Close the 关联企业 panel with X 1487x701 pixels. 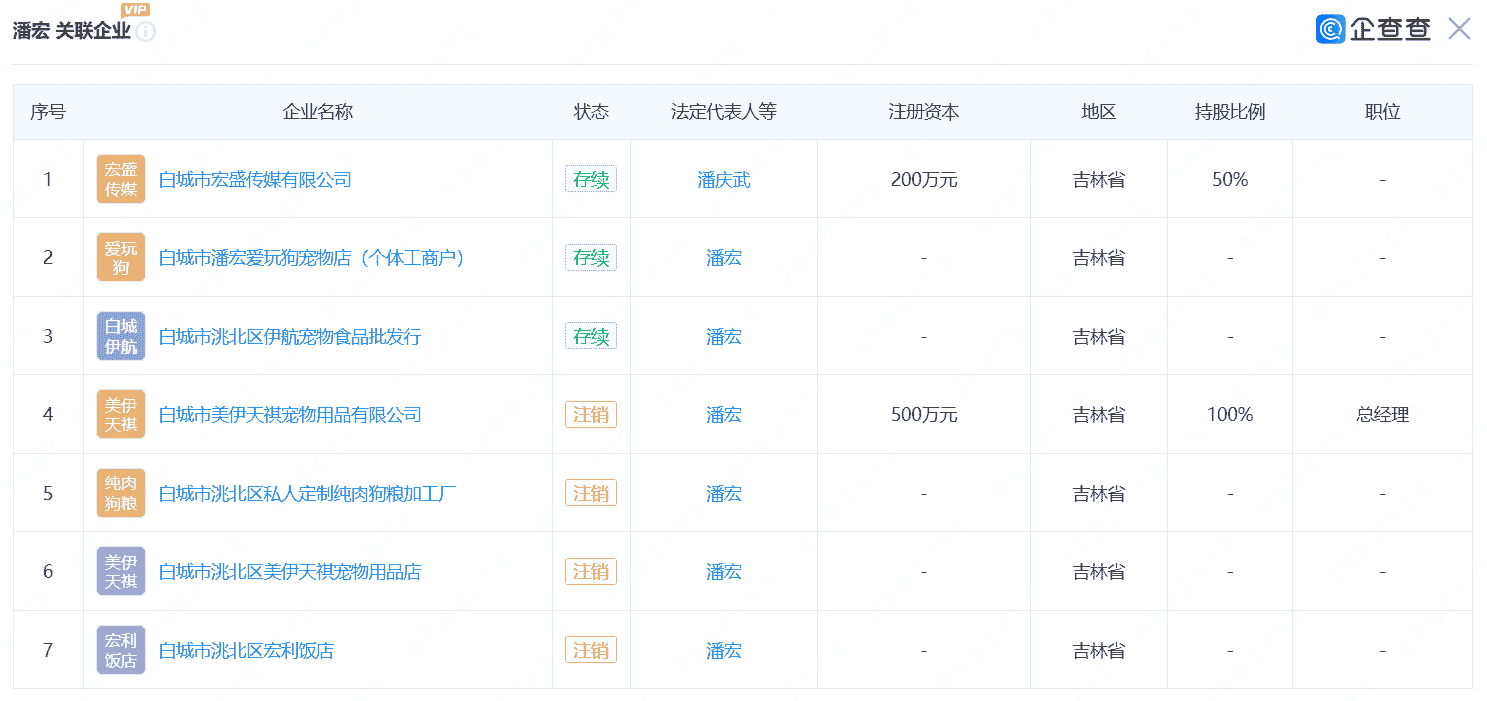click(1459, 29)
